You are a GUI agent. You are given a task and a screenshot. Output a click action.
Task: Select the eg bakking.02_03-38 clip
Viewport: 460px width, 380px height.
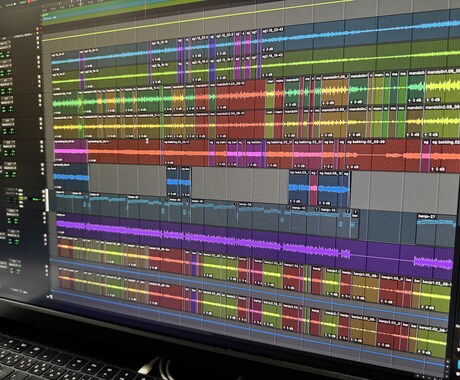(x=383, y=155)
